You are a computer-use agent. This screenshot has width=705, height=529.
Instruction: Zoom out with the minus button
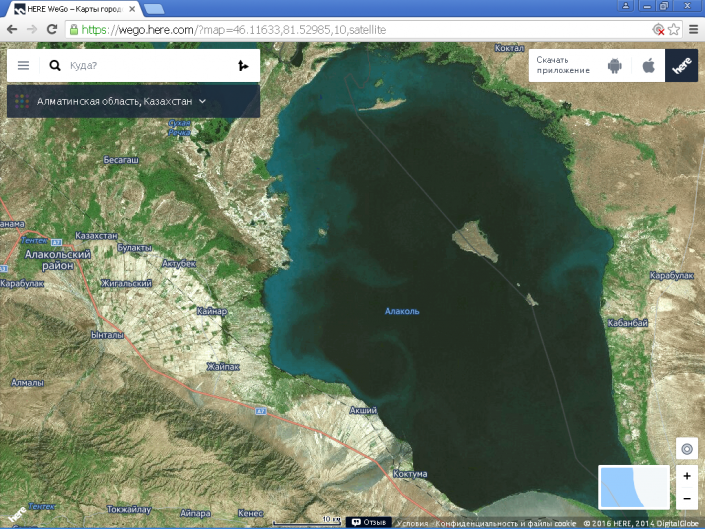(x=686, y=498)
